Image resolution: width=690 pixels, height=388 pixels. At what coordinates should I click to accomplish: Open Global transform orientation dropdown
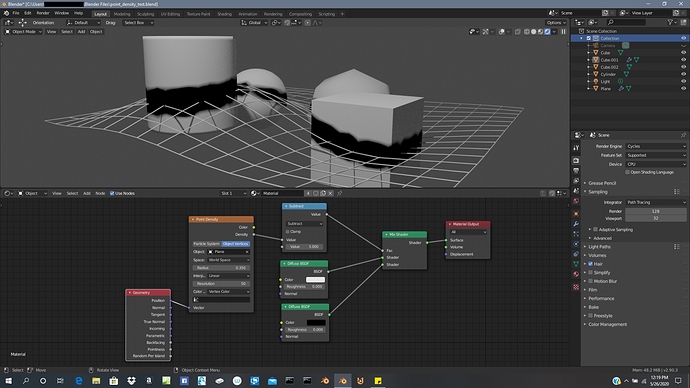point(254,22)
